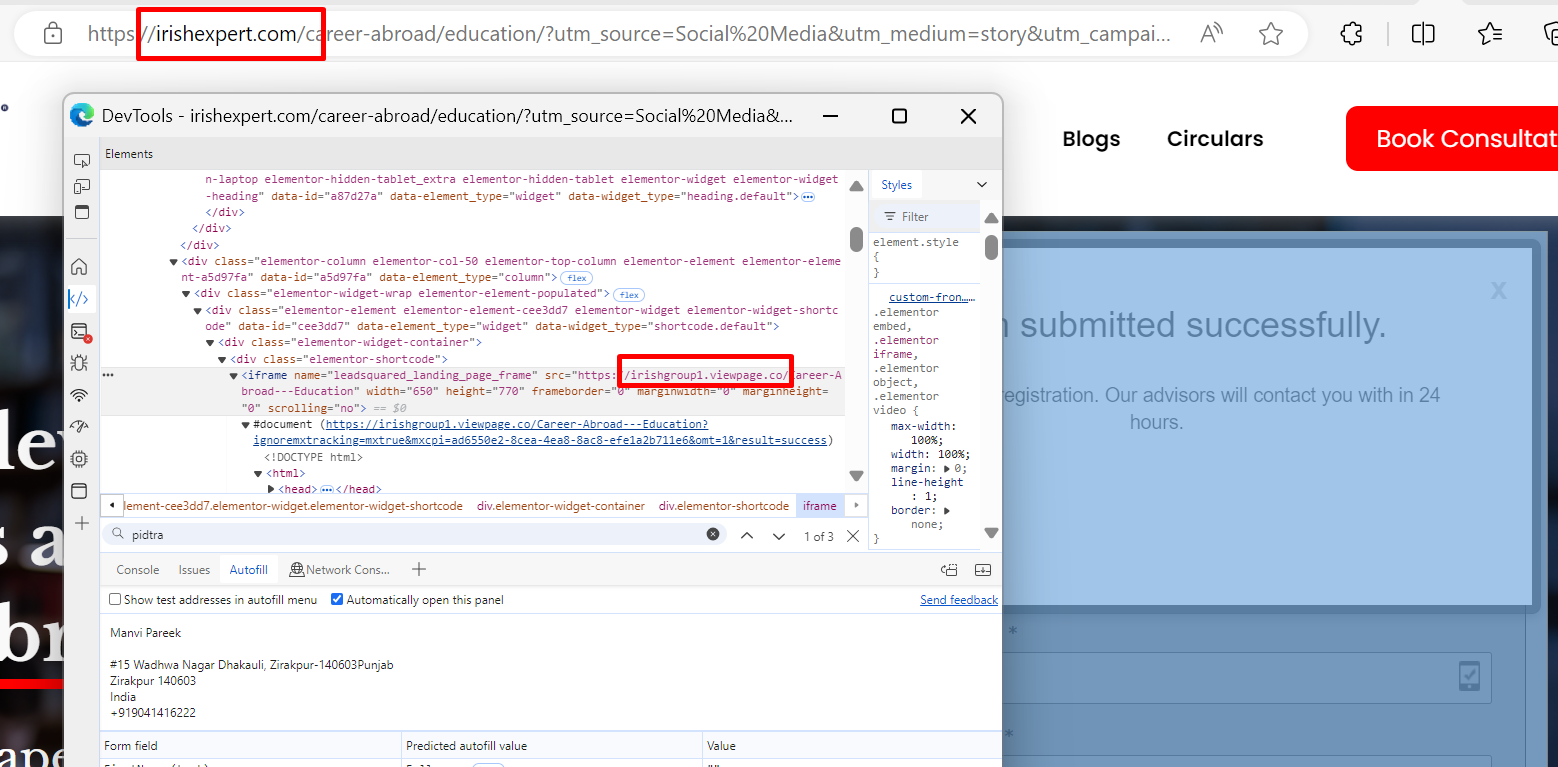This screenshot has height=767, width=1558.
Task: Switch to the Console drawer tab
Action: click(x=138, y=570)
